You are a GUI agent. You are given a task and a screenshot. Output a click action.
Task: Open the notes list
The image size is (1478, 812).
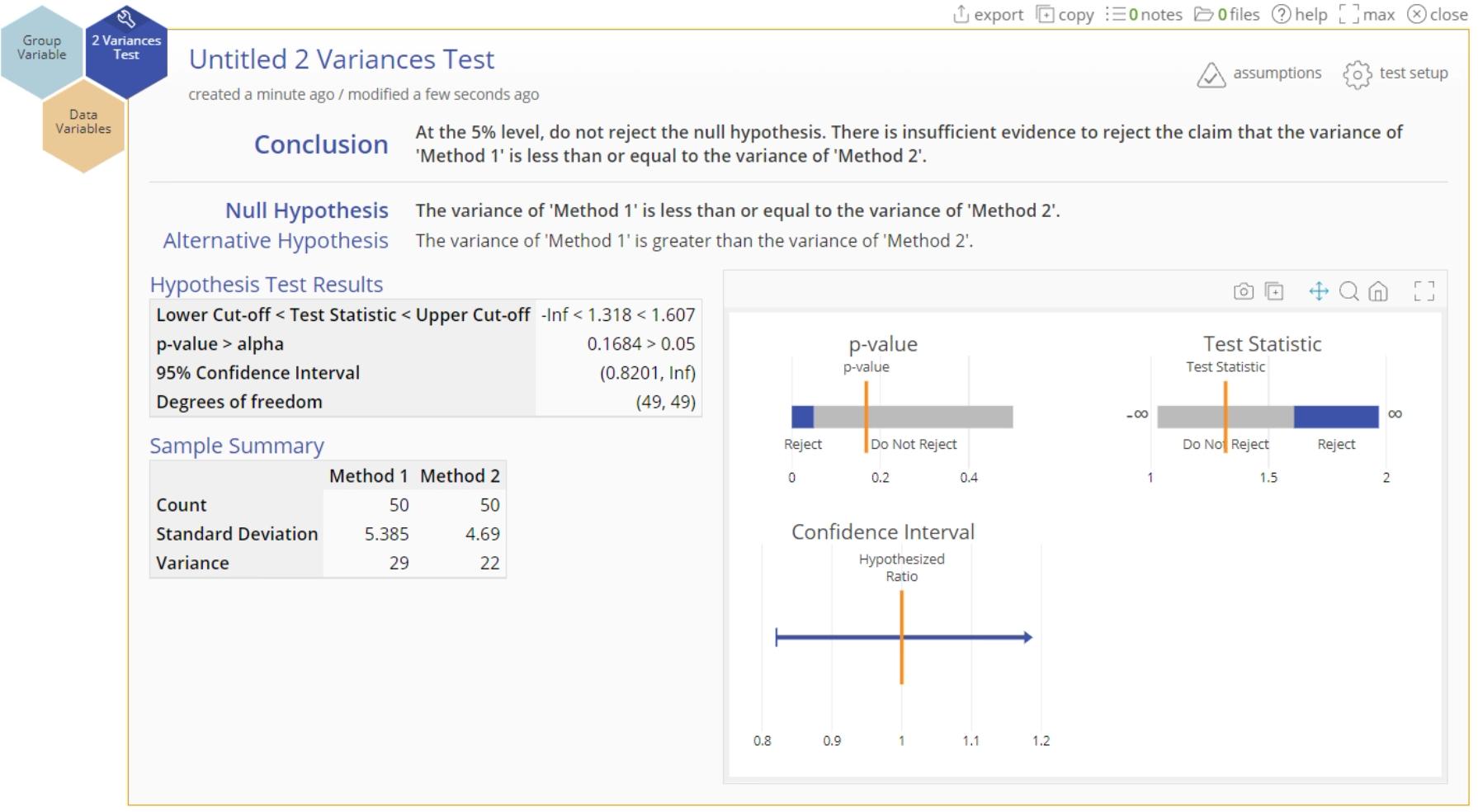point(1144,15)
